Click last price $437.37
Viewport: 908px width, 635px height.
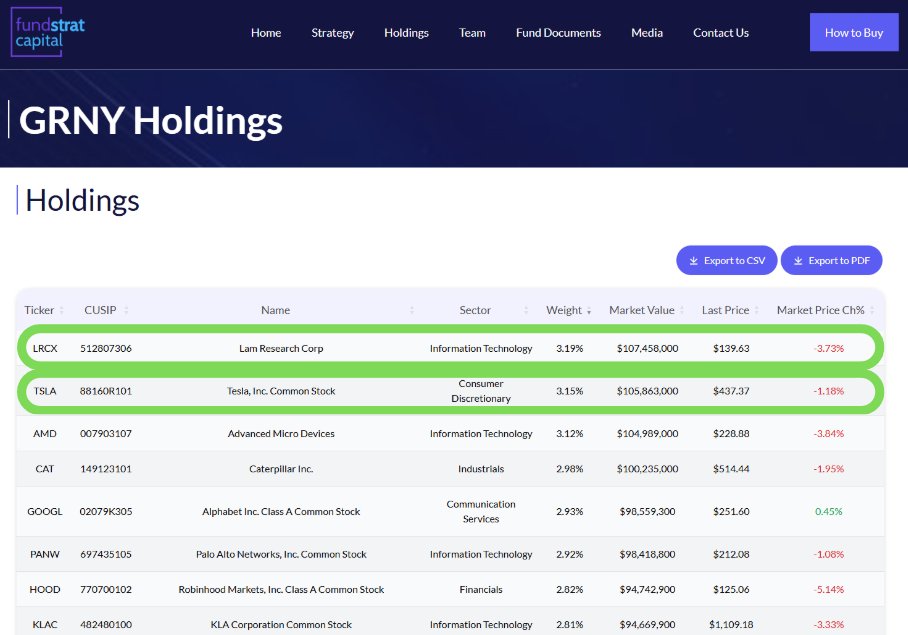click(731, 391)
